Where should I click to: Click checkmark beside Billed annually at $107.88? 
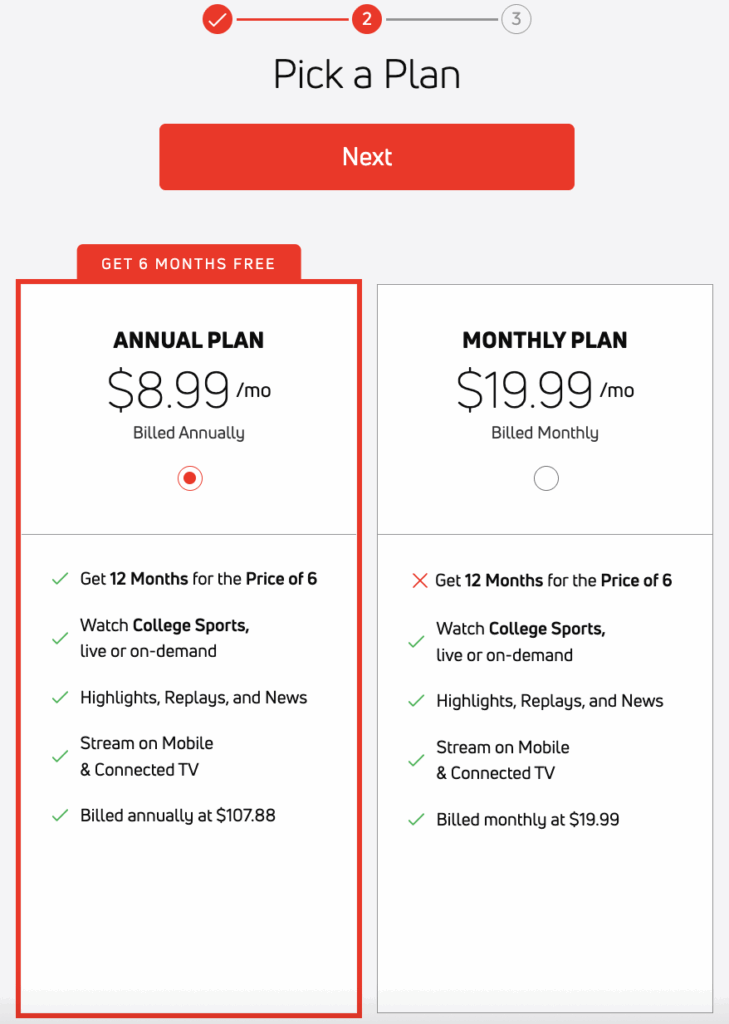[x=60, y=816]
